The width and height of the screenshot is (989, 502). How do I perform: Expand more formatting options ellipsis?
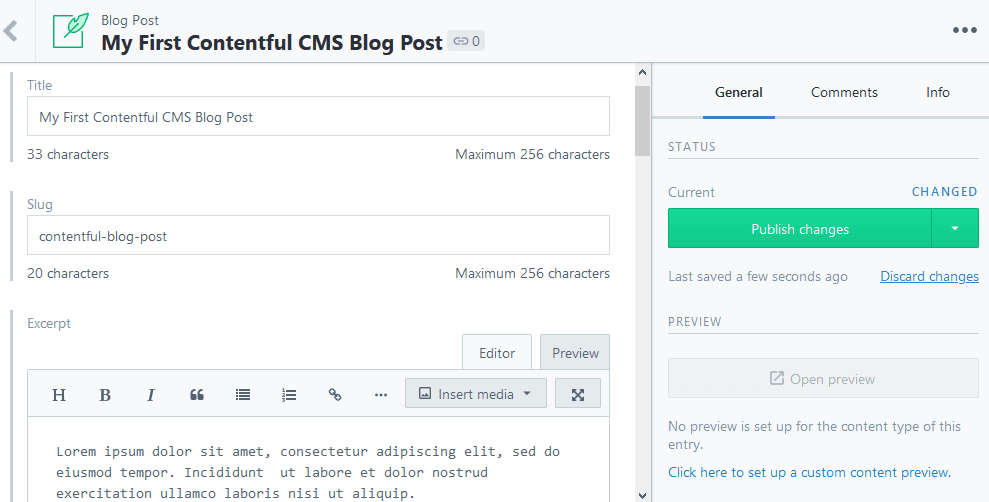(x=381, y=395)
